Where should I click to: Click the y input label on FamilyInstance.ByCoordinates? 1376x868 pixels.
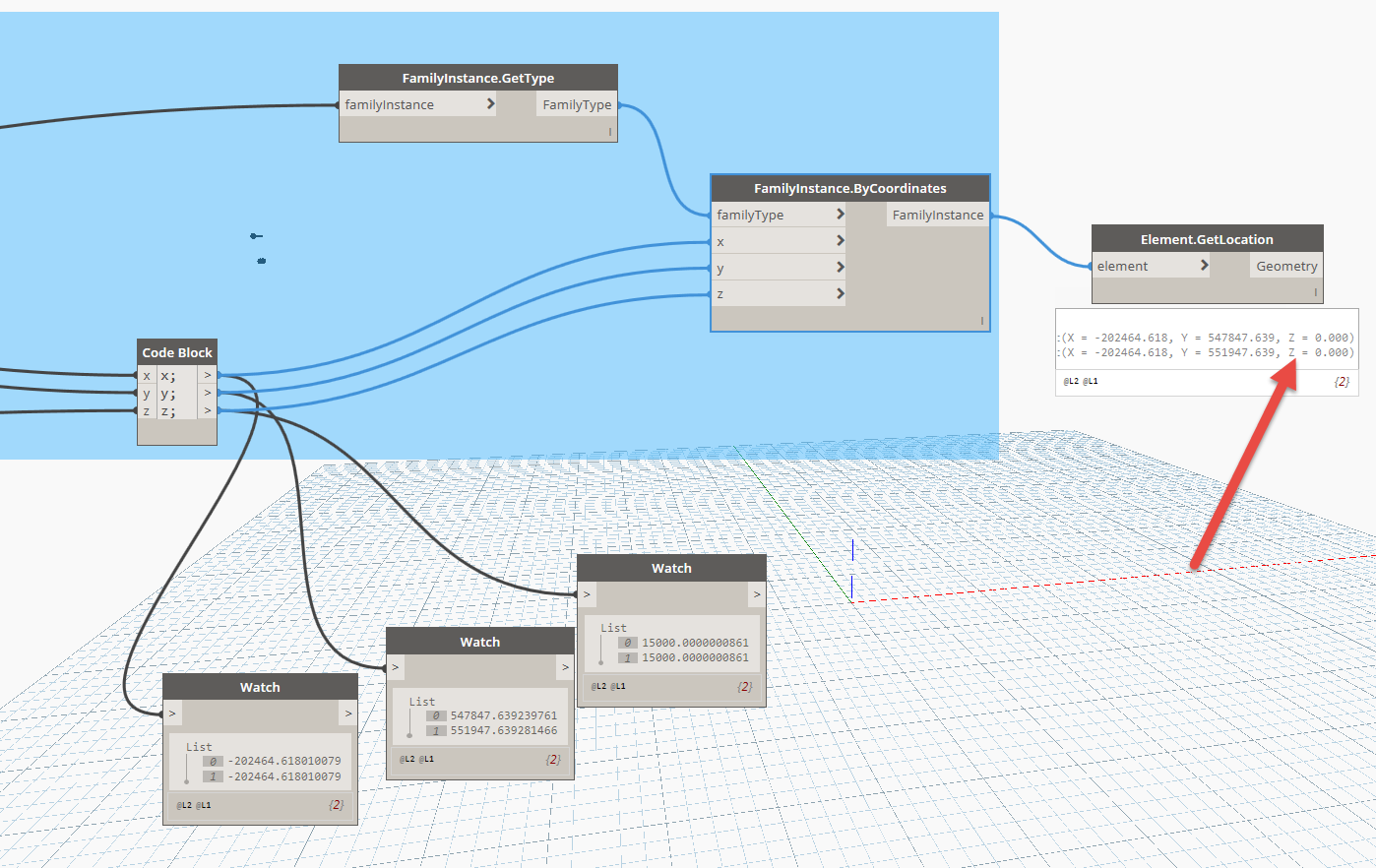(x=720, y=268)
